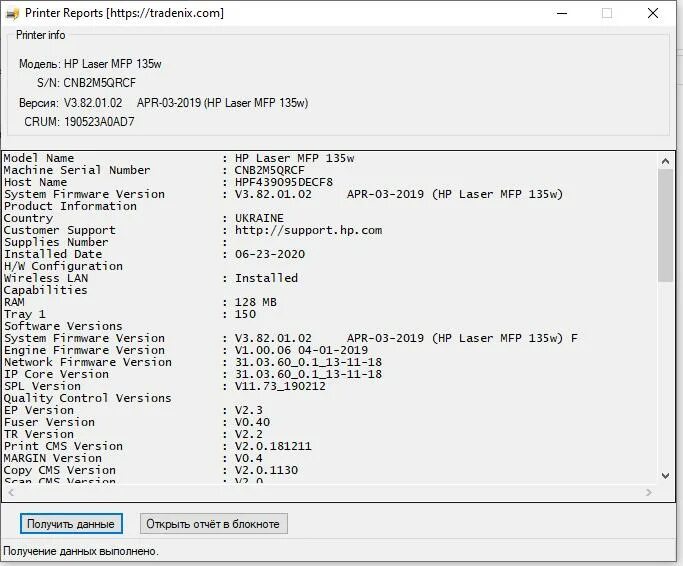Click the 'Supplies Number' row label
Image resolution: width=683 pixels, height=566 pixels.
[56, 242]
